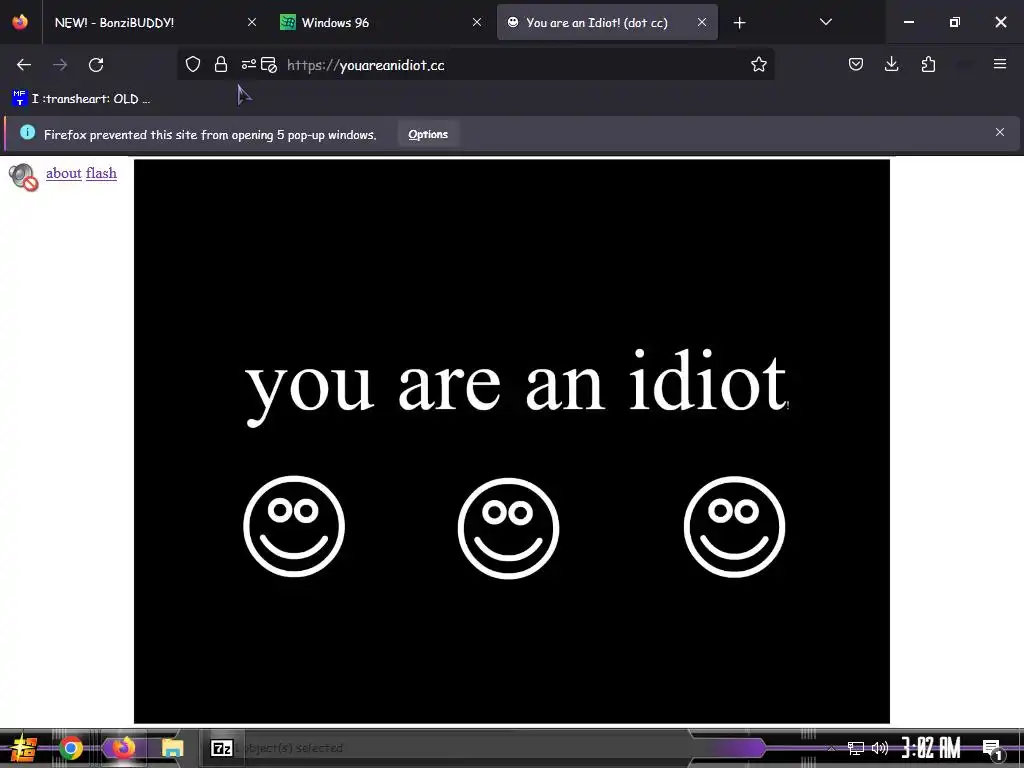Select the You are an Idiot! tab
Viewport: 1024px width, 768px height.
(596, 23)
